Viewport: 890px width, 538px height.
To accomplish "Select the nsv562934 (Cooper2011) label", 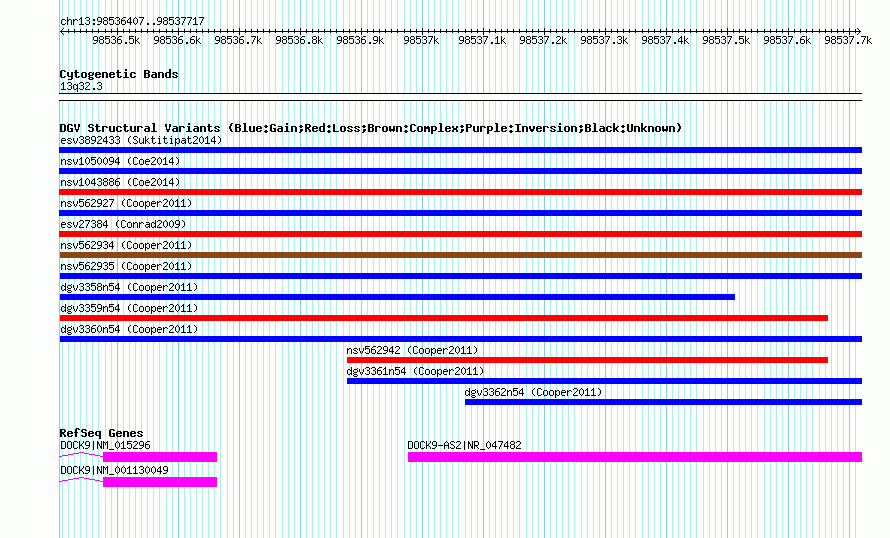I will 126,245.
